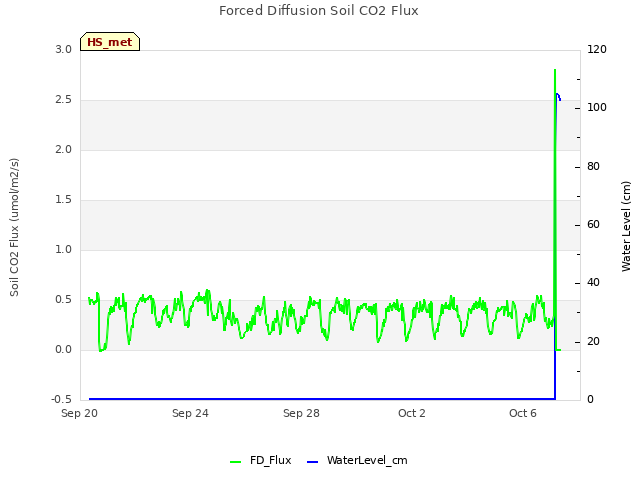Click the 120 right axis tick label

[597, 49]
